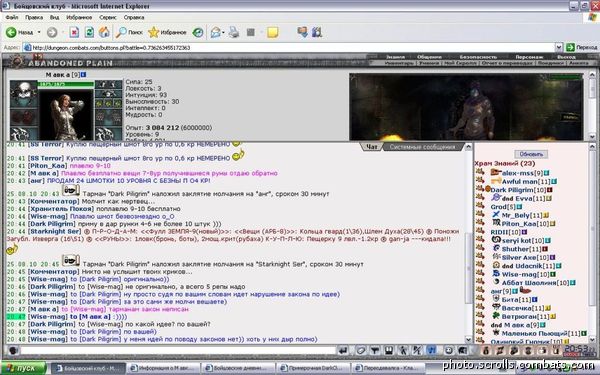
Task: Switch to Передавалка taskbar window
Action: tap(388, 368)
